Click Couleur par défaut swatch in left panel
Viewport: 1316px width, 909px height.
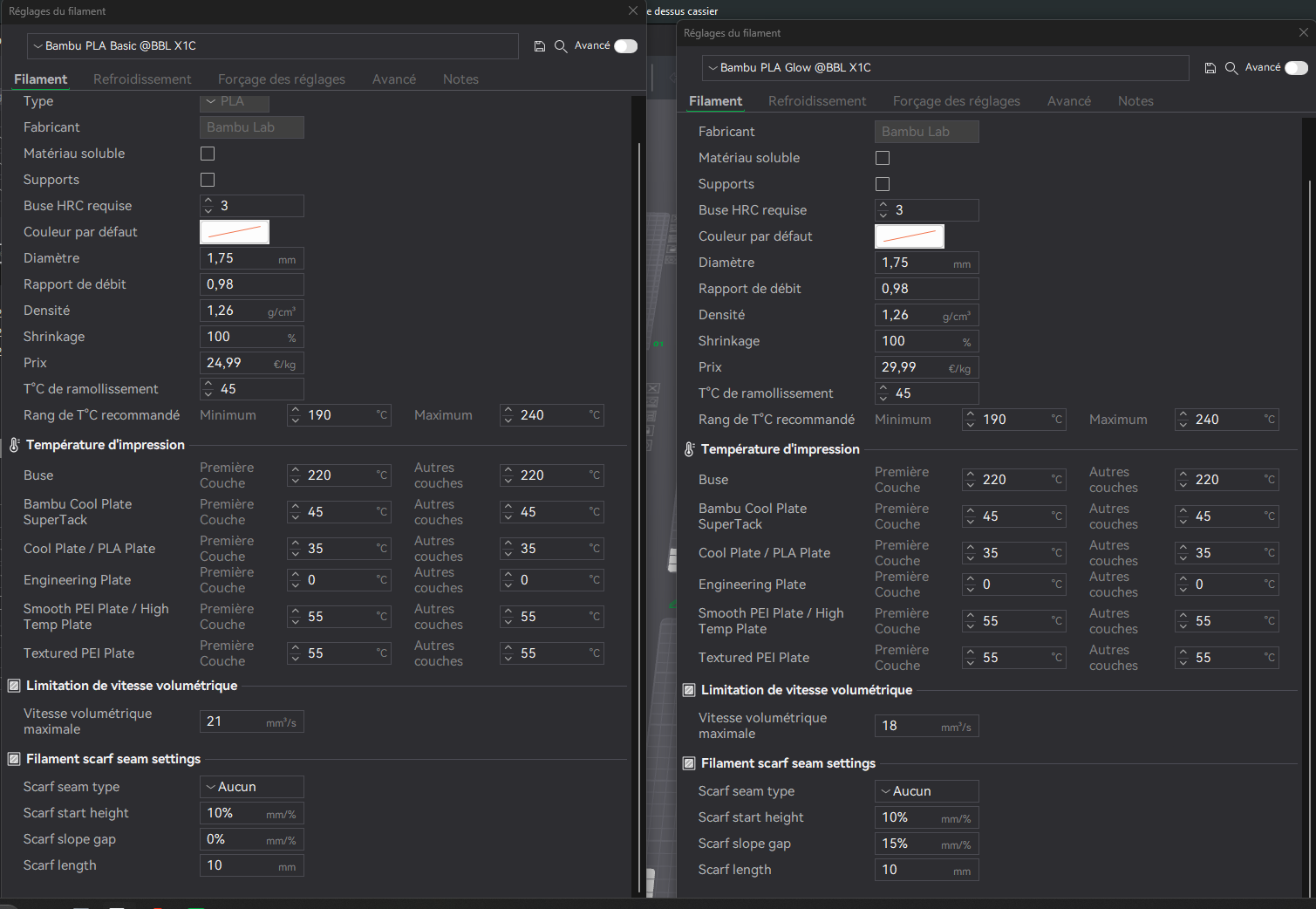coord(235,232)
